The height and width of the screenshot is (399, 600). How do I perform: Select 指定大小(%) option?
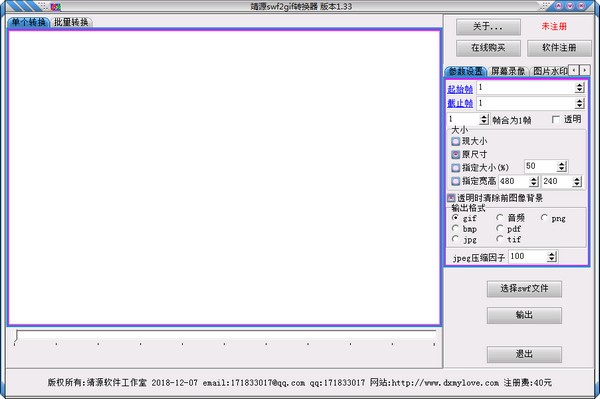point(455,168)
